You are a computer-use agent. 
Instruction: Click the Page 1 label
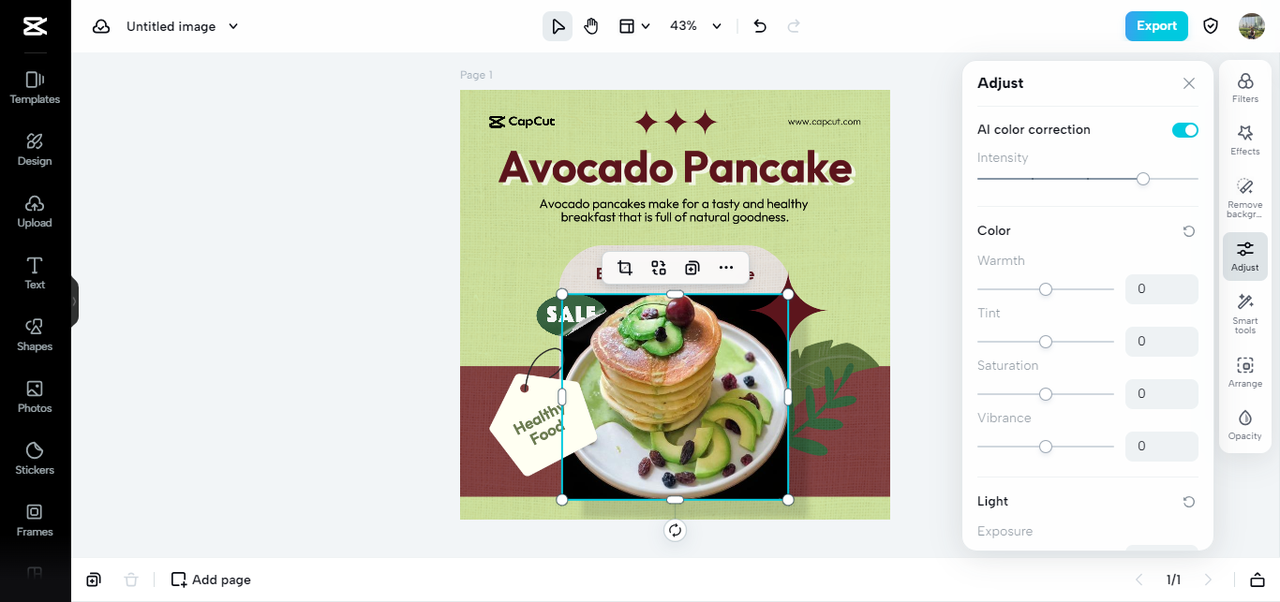click(x=476, y=75)
